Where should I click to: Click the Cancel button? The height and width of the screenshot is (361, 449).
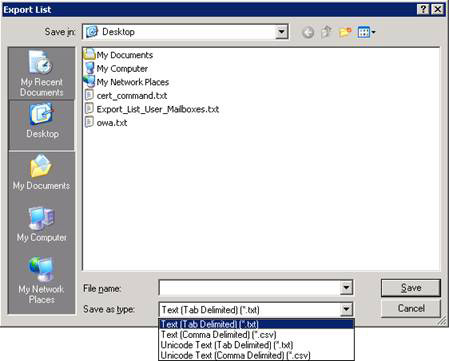click(411, 308)
